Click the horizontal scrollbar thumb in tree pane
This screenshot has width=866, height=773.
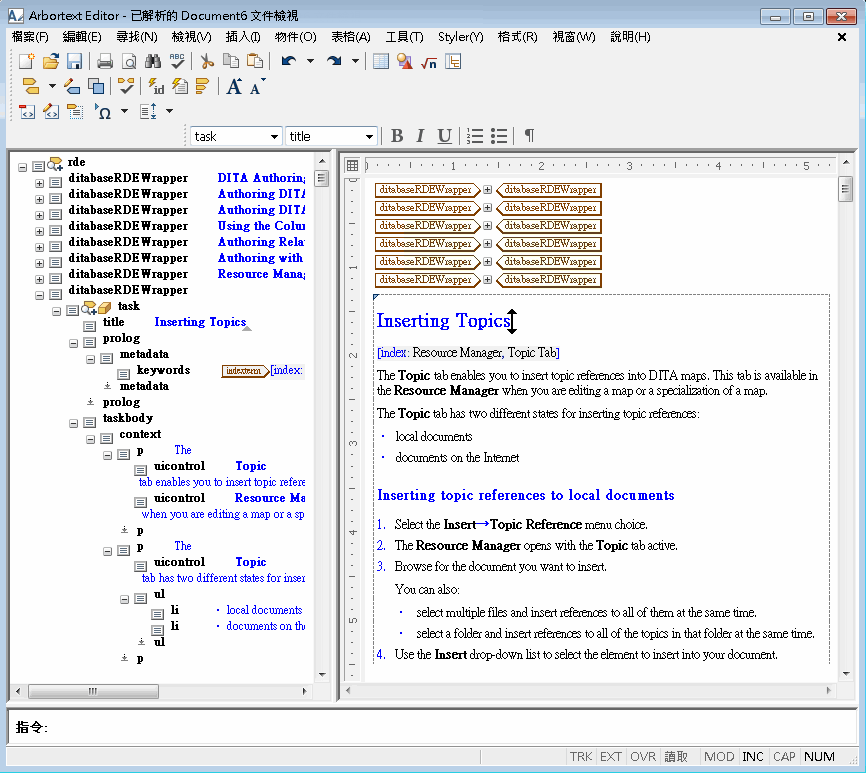[x=93, y=691]
